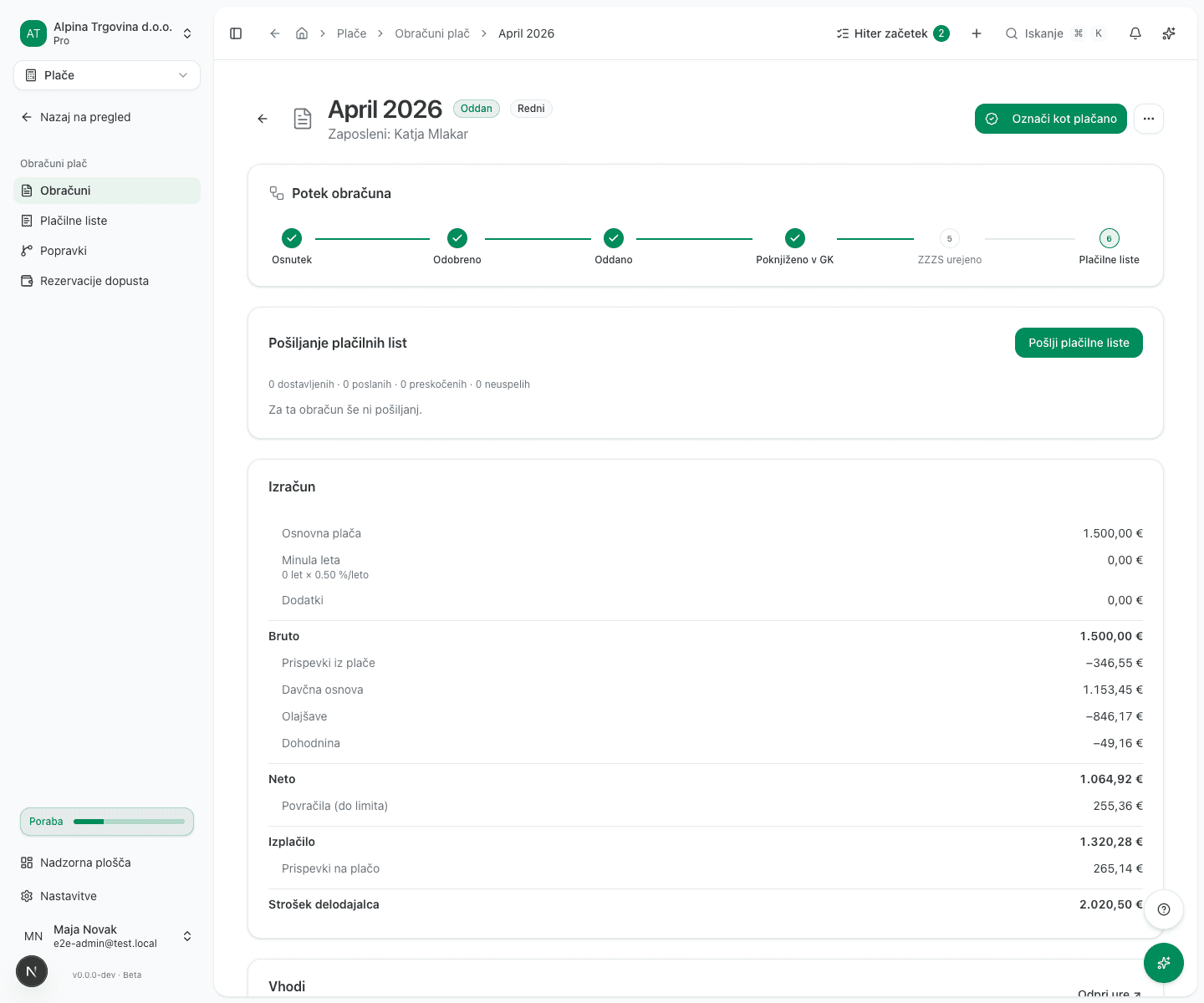Open the Plače module dropdown
The height and width of the screenshot is (1003, 1204).
(107, 75)
